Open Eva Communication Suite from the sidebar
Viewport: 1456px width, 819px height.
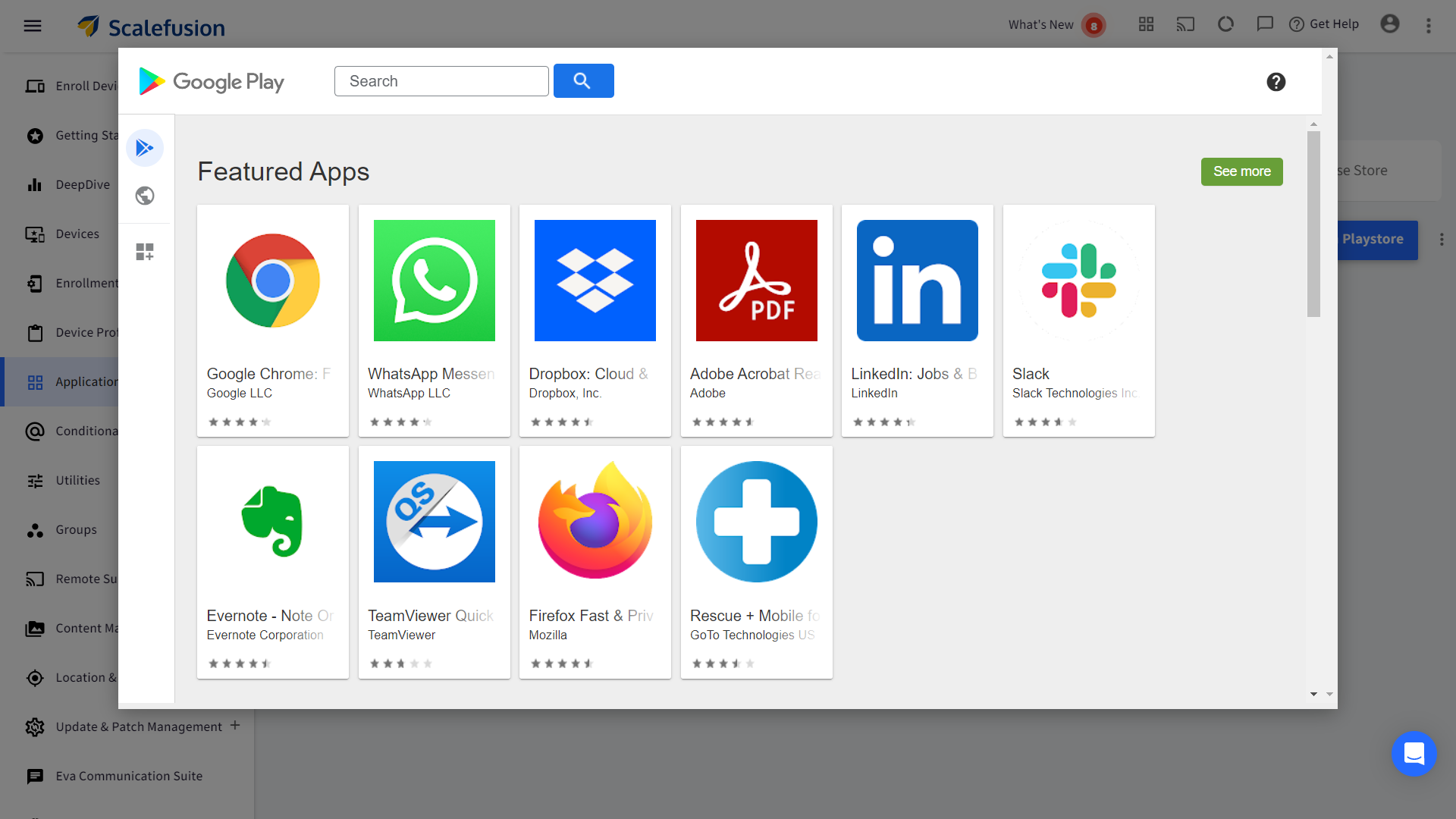(129, 776)
